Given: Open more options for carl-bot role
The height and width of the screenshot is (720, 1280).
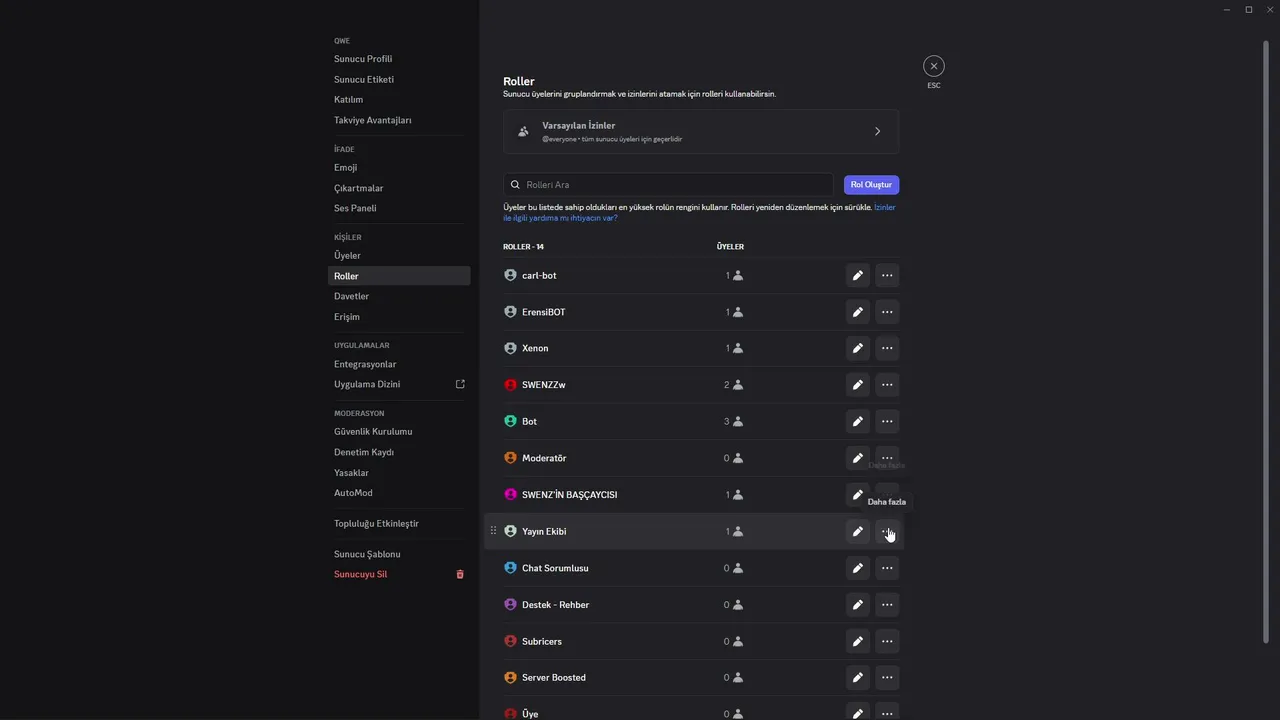Looking at the screenshot, I should click(887, 275).
